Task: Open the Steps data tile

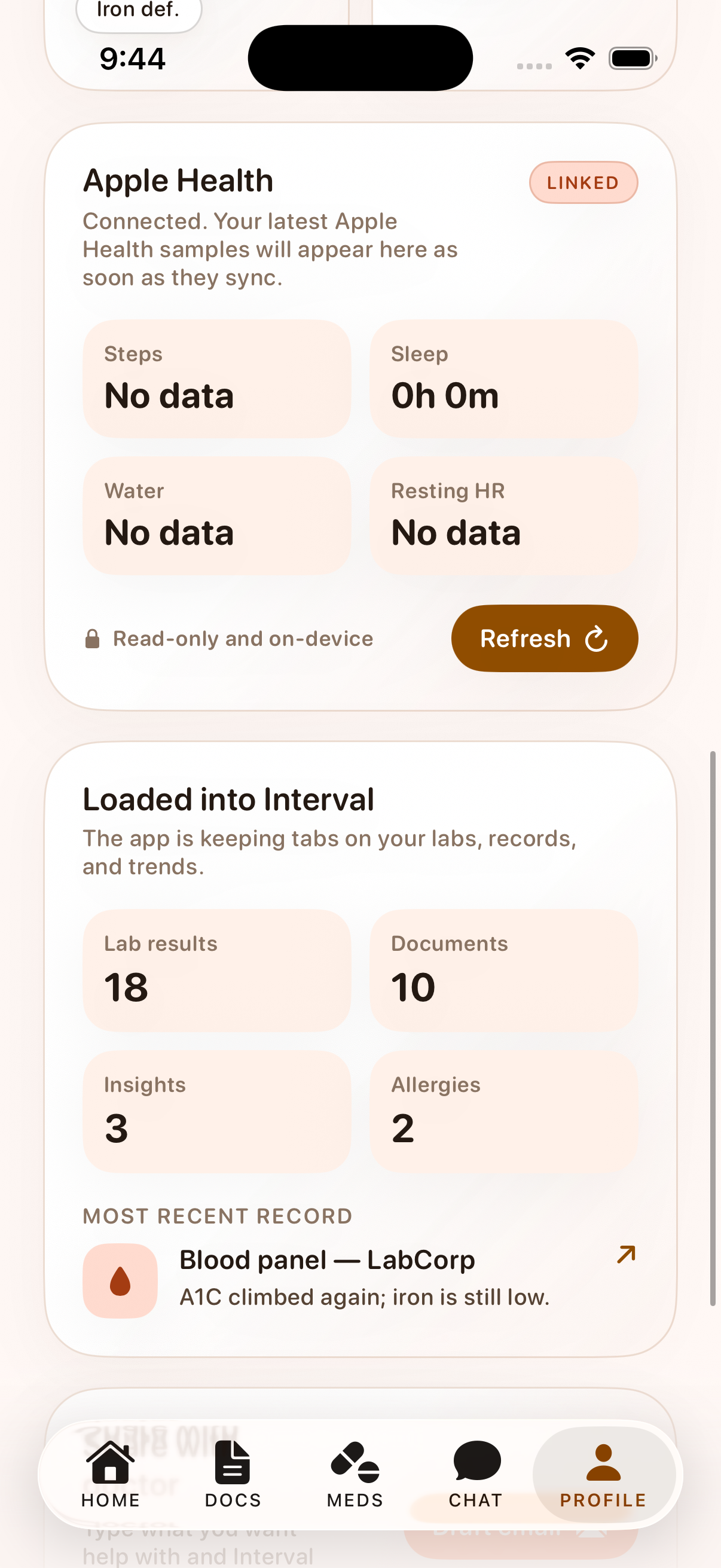Action: 216,379
